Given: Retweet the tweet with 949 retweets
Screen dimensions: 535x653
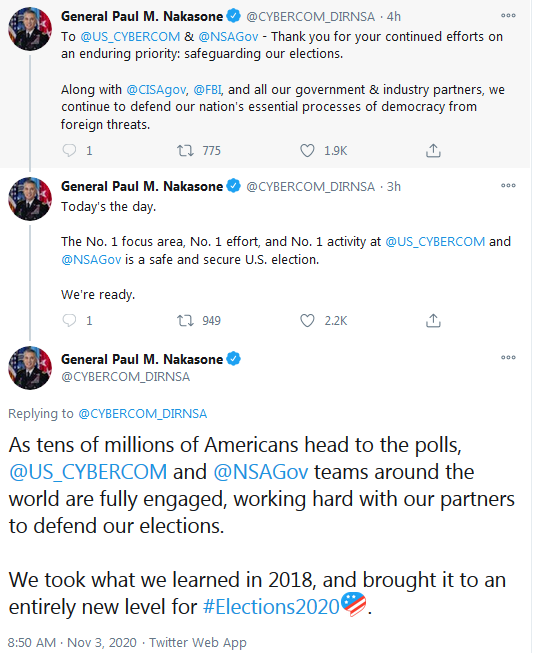Looking at the screenshot, I should 185,320.
